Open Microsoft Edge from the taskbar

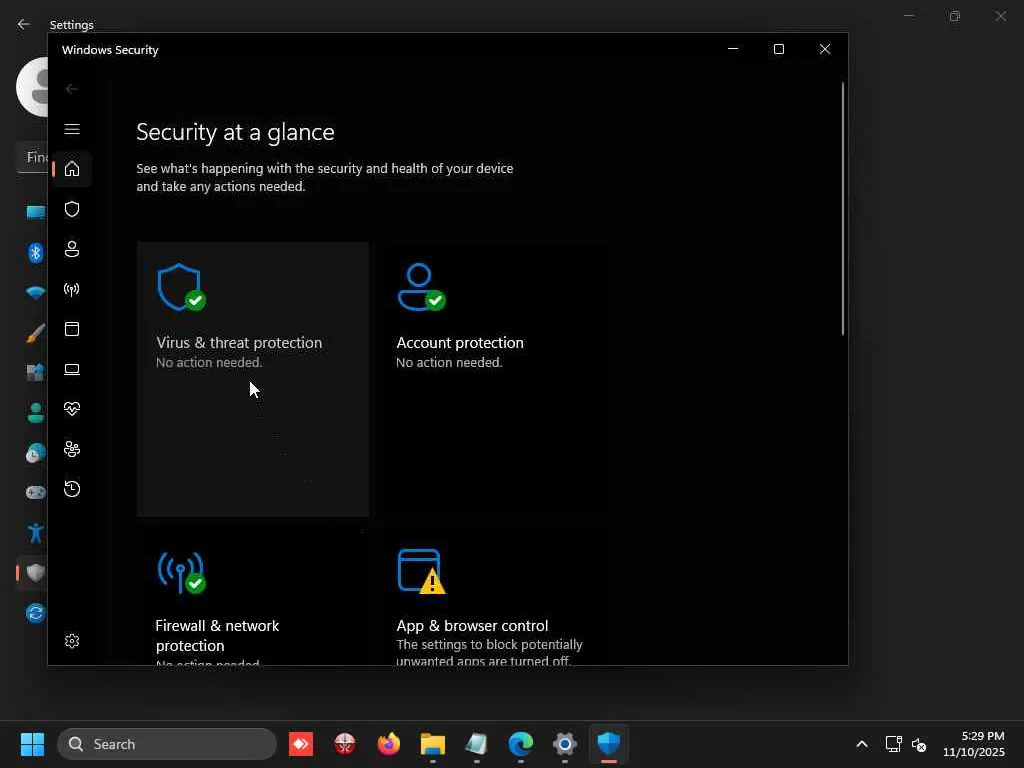(x=520, y=744)
